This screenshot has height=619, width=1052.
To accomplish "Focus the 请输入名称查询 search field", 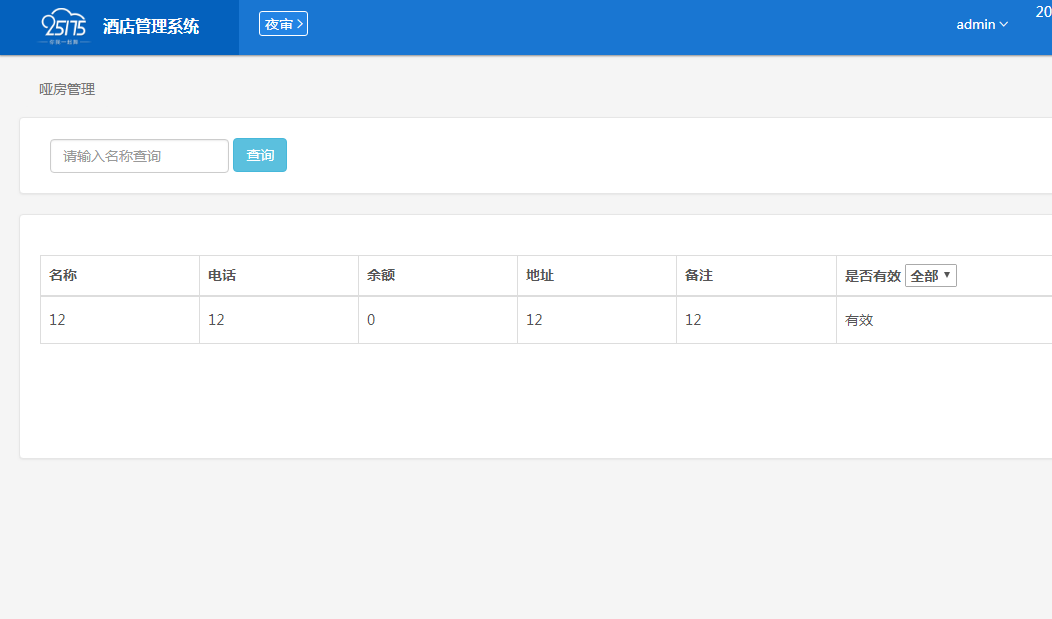I will 139,156.
